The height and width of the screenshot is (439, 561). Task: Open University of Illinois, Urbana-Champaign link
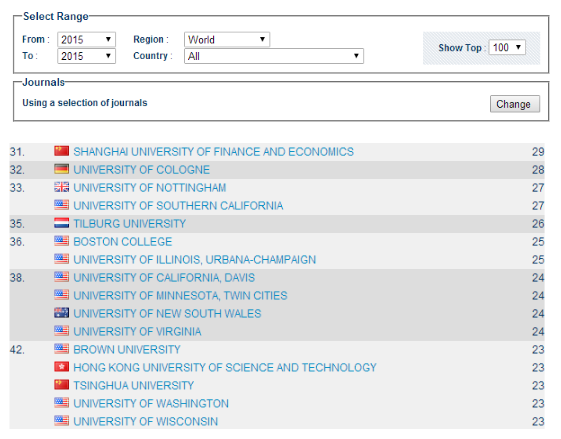(x=195, y=259)
